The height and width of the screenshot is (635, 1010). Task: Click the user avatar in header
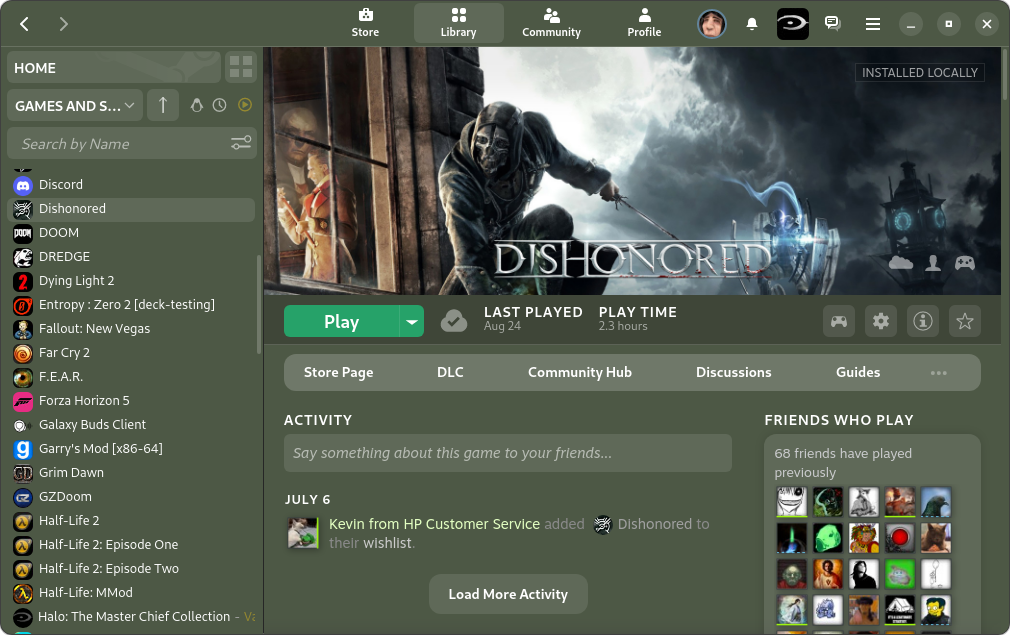(x=712, y=24)
